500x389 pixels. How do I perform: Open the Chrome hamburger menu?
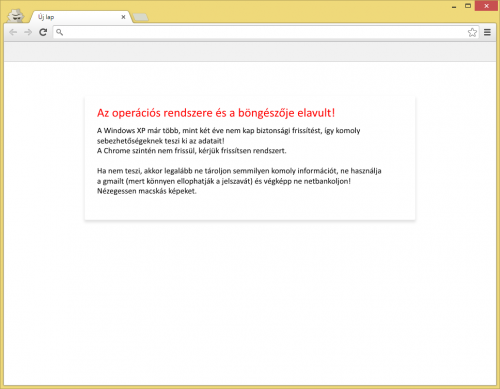click(487, 32)
